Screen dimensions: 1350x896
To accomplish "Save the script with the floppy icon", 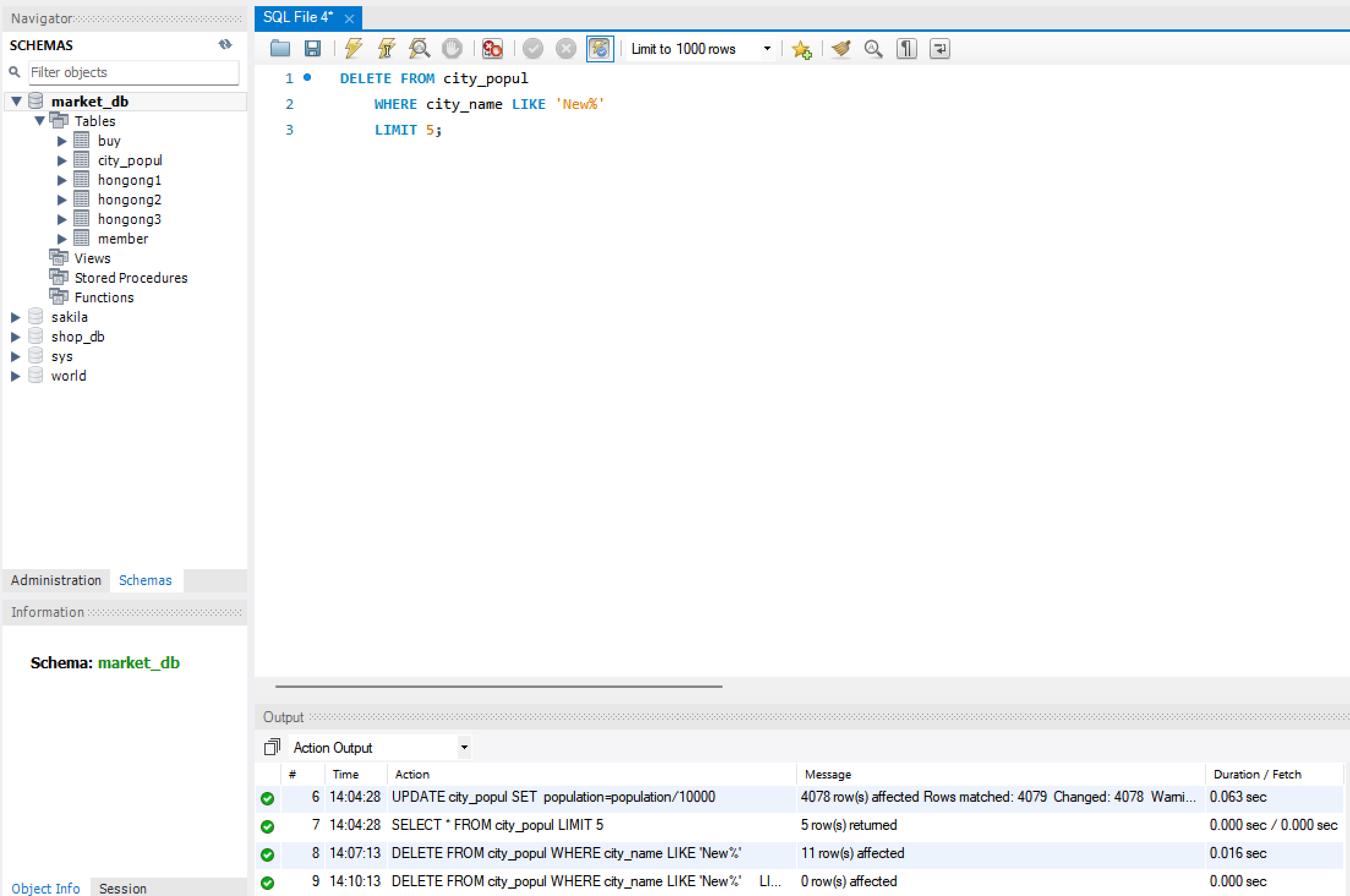I will point(313,48).
